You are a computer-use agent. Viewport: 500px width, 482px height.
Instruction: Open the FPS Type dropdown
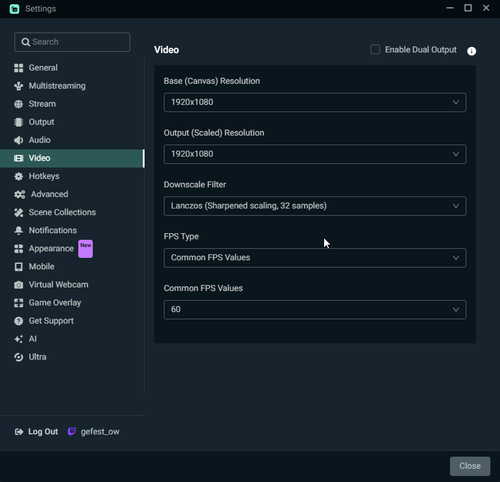(315, 258)
